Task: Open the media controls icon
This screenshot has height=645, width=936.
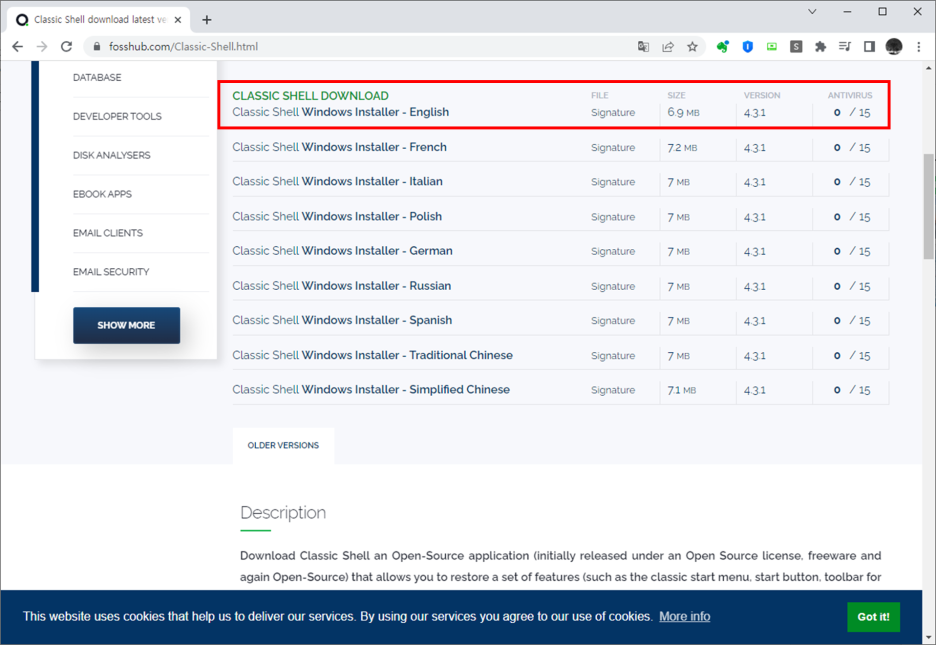Action: pyautogui.click(x=845, y=47)
